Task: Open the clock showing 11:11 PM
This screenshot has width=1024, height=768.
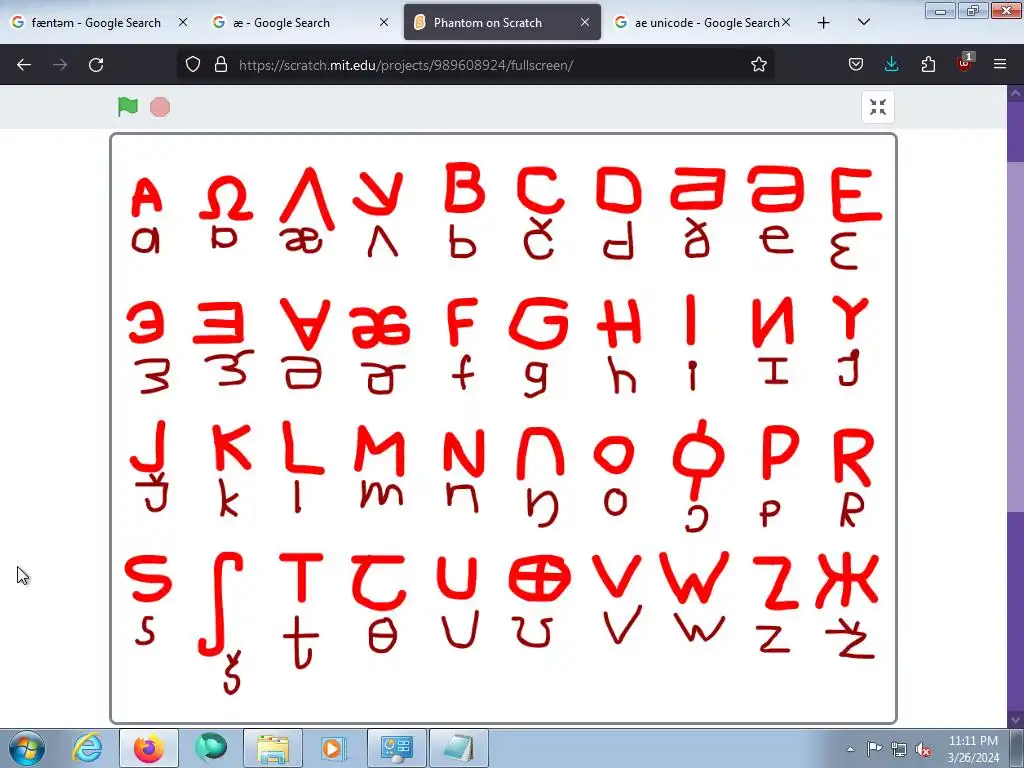Action: point(973,748)
